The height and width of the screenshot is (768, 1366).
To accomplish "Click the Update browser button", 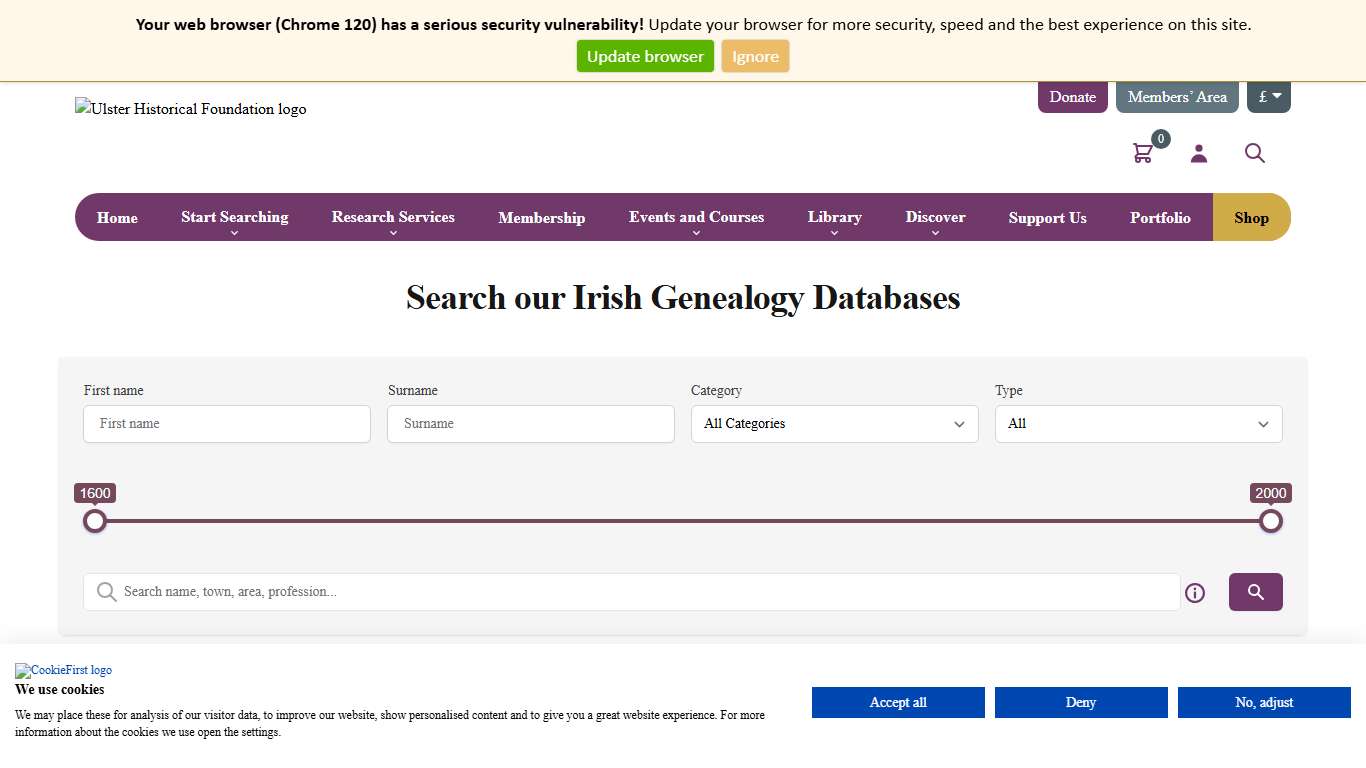I will point(645,56).
